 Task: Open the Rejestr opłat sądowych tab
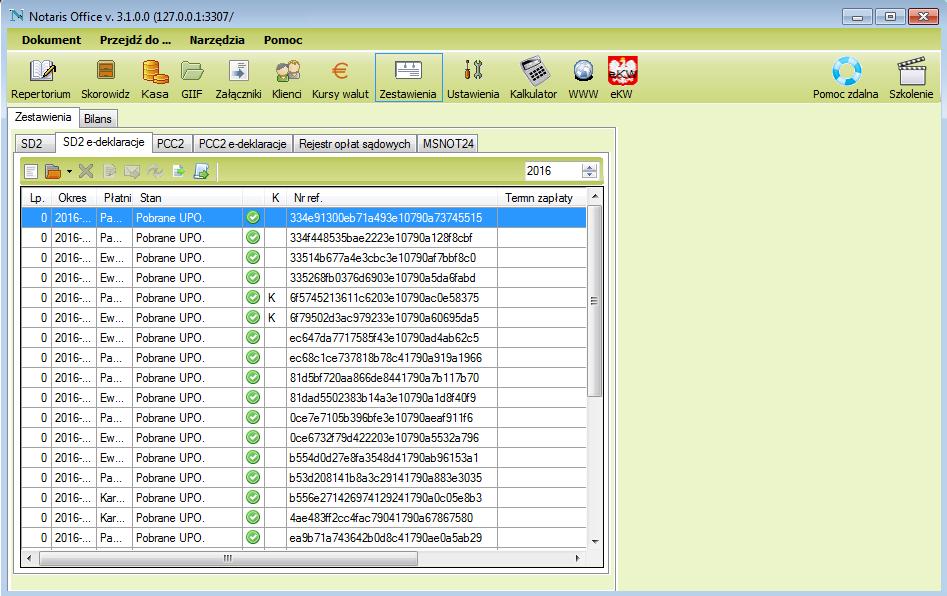click(355, 144)
